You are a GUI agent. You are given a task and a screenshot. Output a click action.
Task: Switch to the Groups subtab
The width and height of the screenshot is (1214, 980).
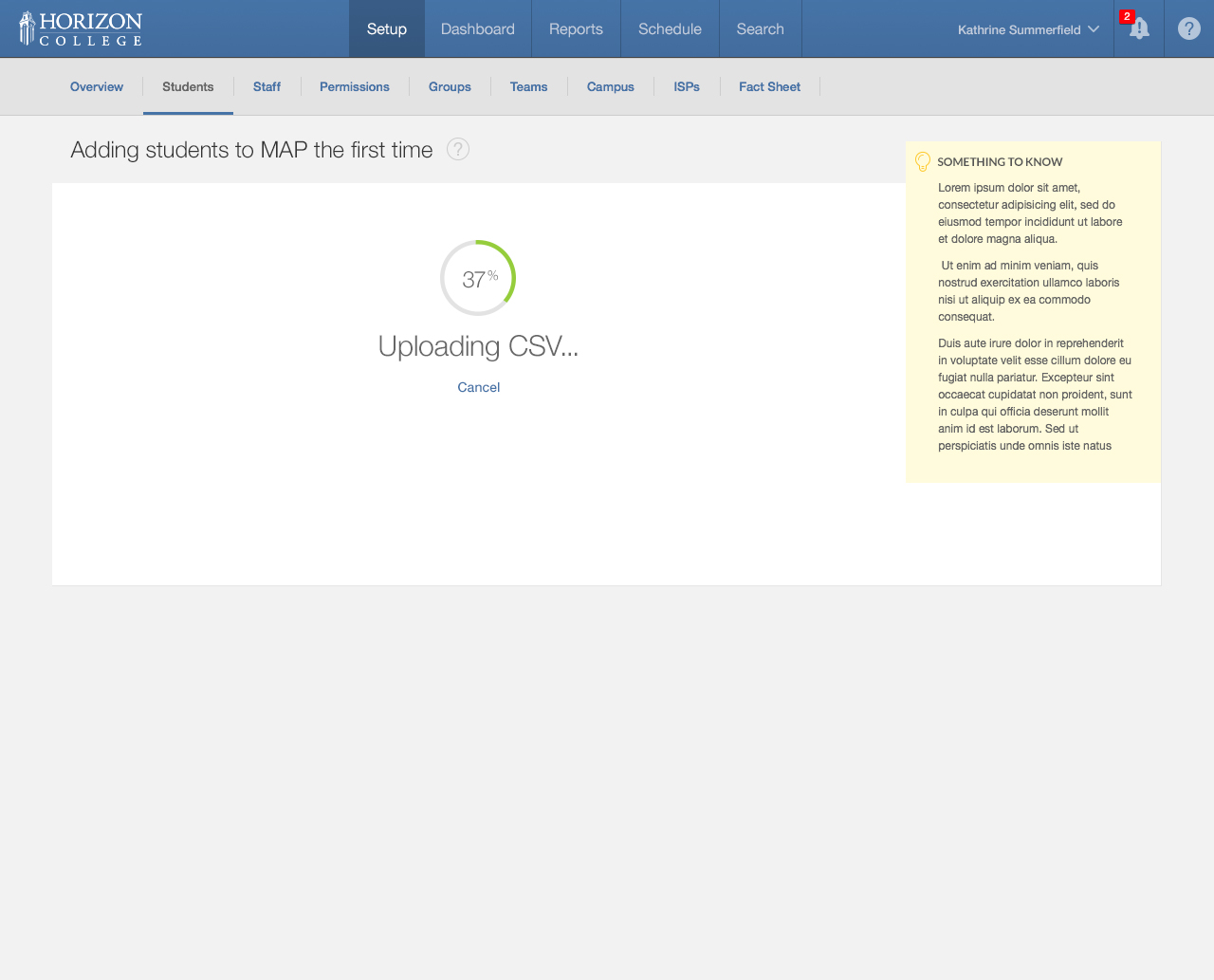pyautogui.click(x=450, y=86)
